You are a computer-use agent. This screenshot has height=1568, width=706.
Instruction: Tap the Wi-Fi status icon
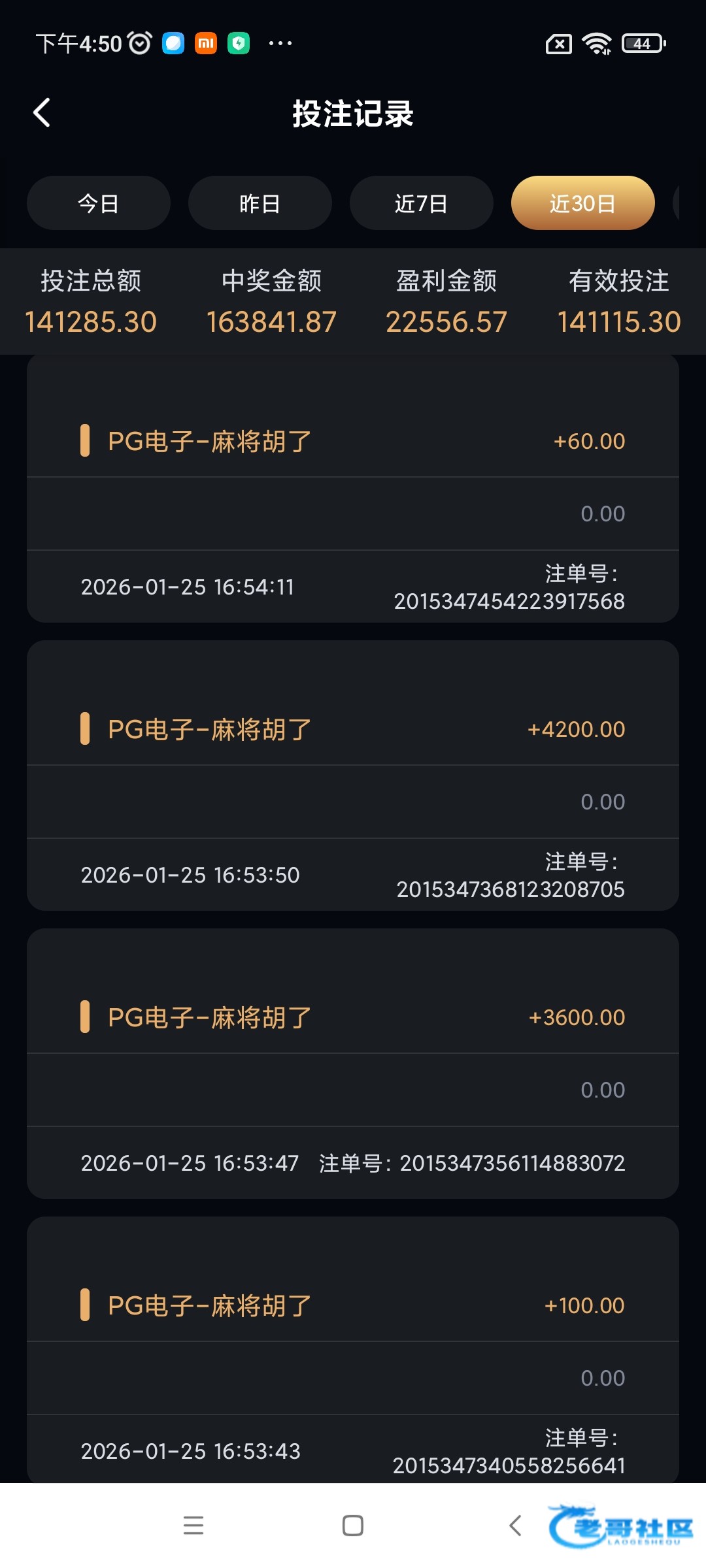click(x=597, y=43)
